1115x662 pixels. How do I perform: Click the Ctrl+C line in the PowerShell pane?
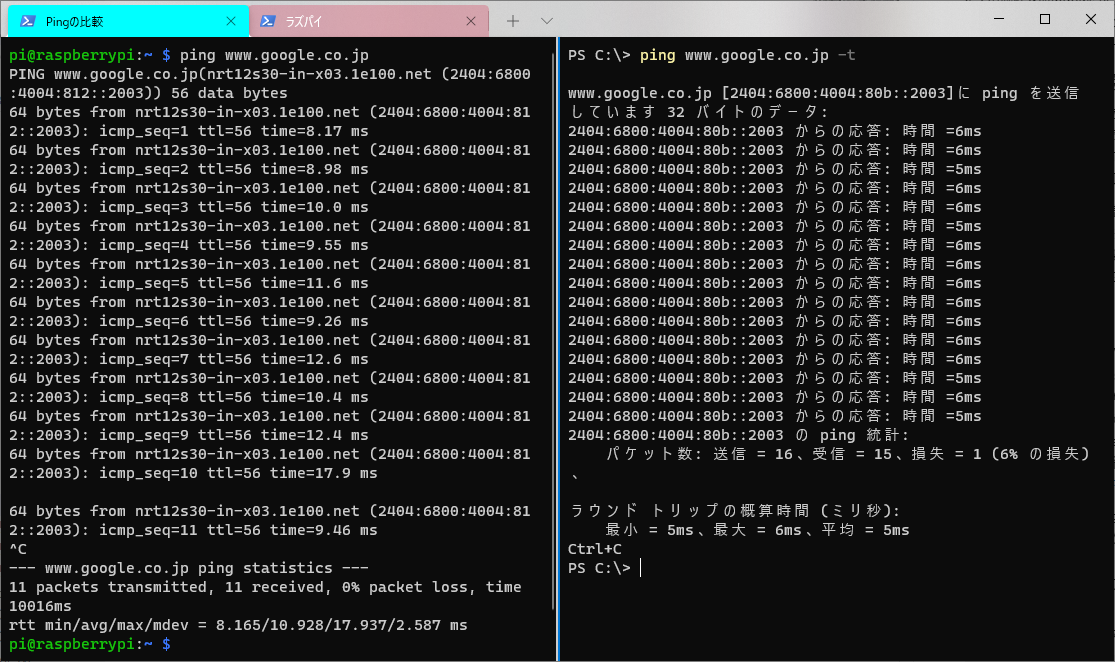pos(594,549)
